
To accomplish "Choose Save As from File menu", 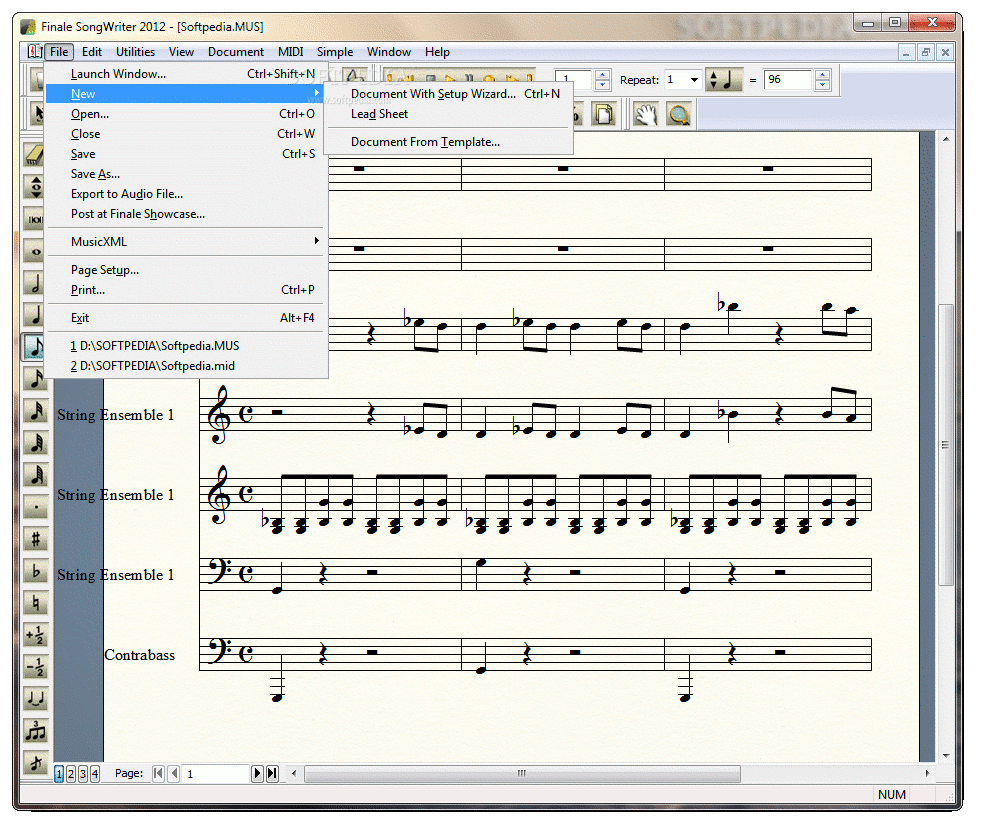I will 186,174.
